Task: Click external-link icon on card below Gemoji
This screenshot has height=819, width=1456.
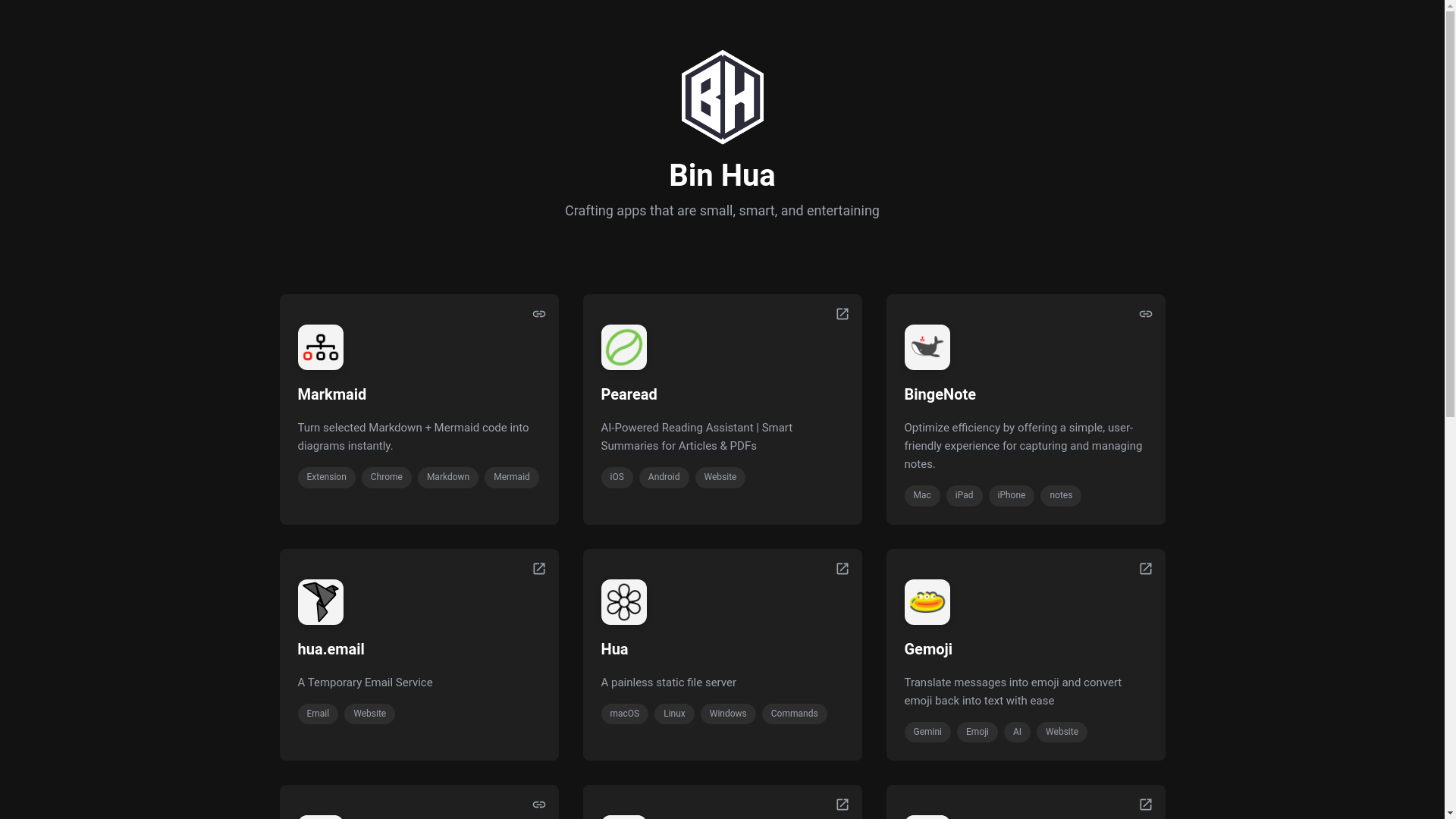Action: 1145,805
